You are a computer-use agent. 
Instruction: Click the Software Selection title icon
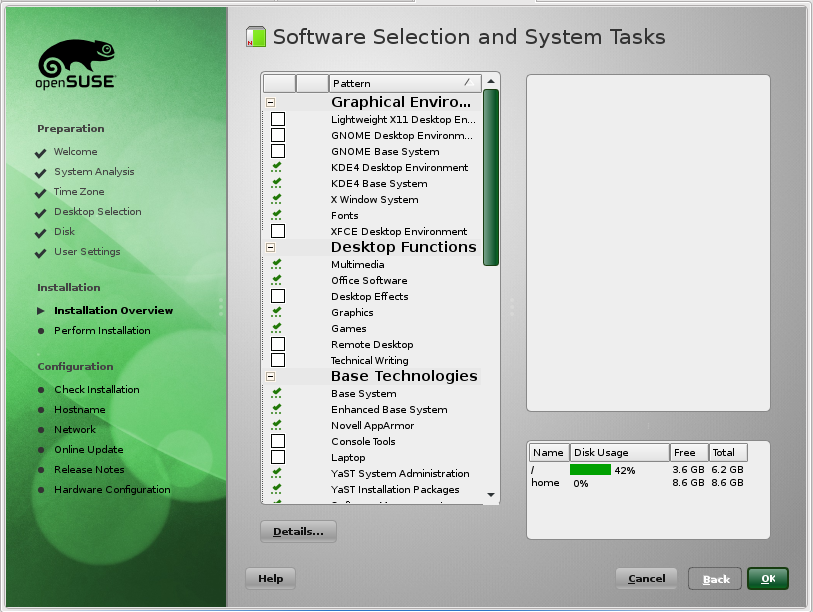[256, 37]
